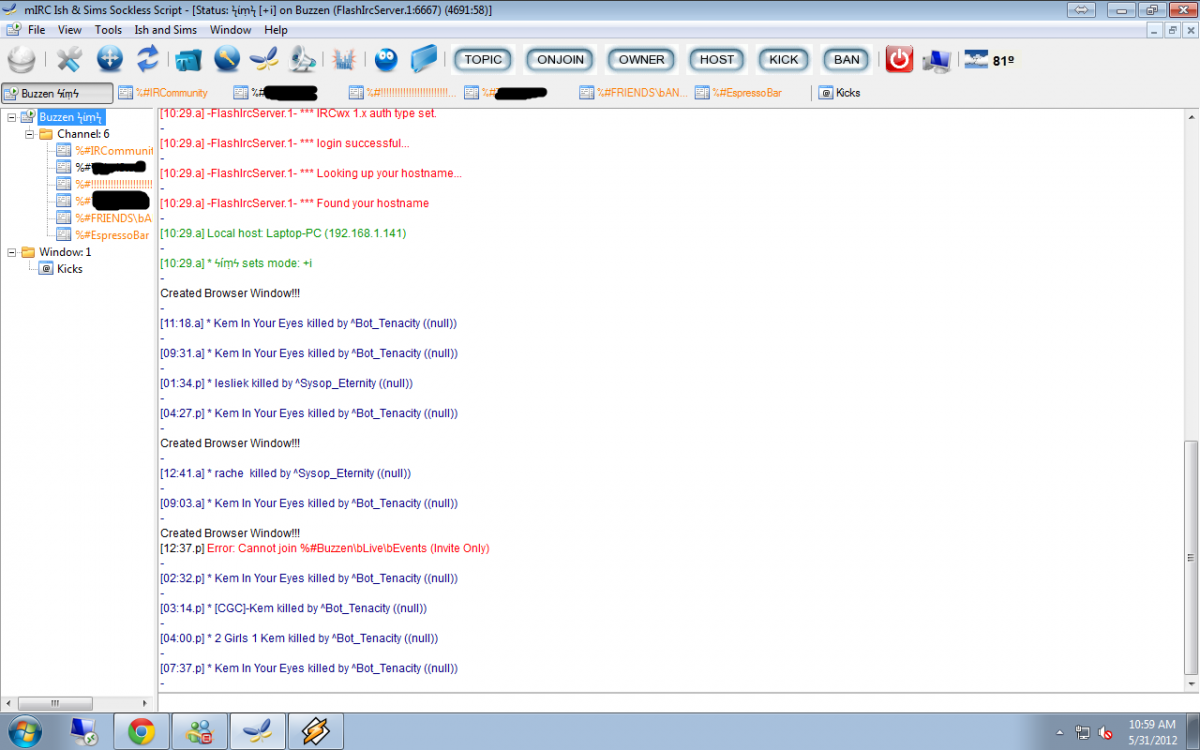Image resolution: width=1200 pixels, height=750 pixels.
Task: Collapse the Buzzen server tree node
Action: tap(12, 118)
